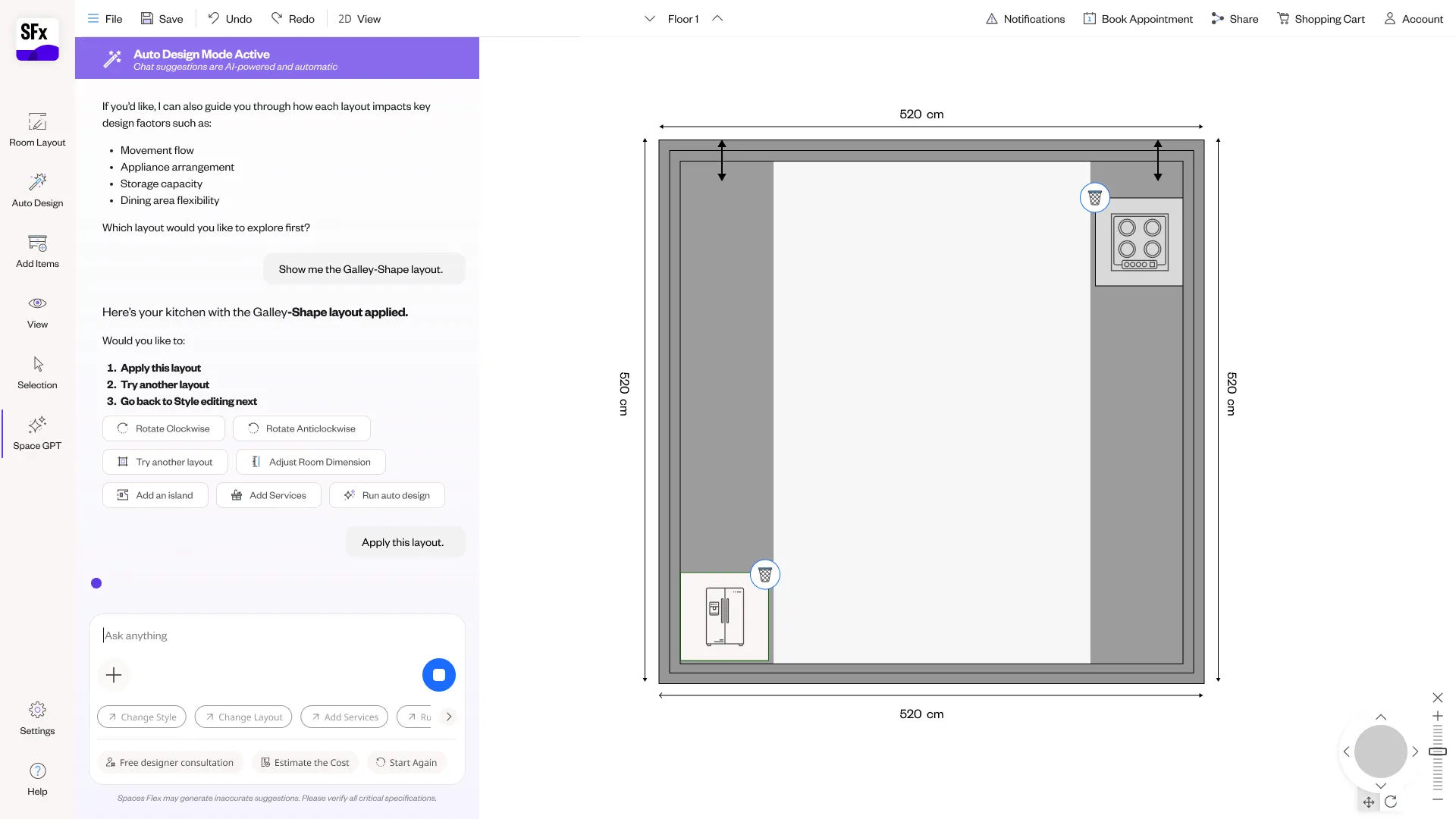Select the cooktop appliance in the plan
The width and height of the screenshot is (1456, 819).
click(1139, 242)
